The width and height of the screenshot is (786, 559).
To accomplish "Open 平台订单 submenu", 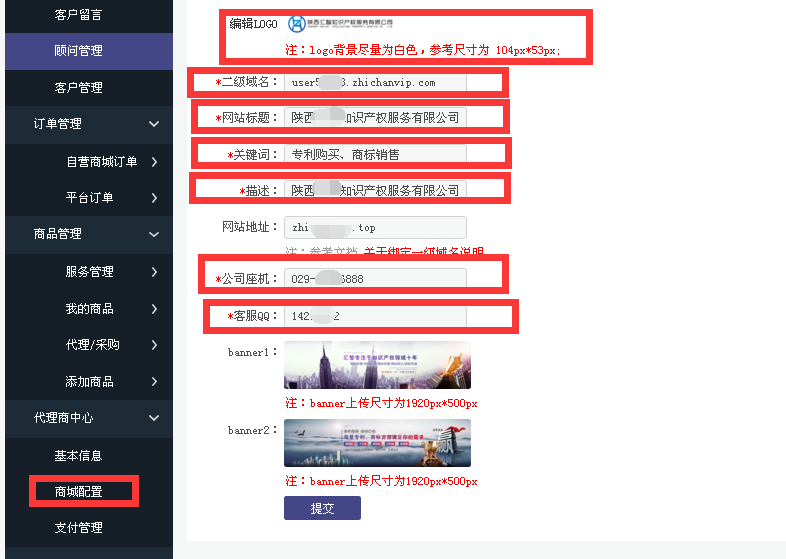I will [x=89, y=198].
